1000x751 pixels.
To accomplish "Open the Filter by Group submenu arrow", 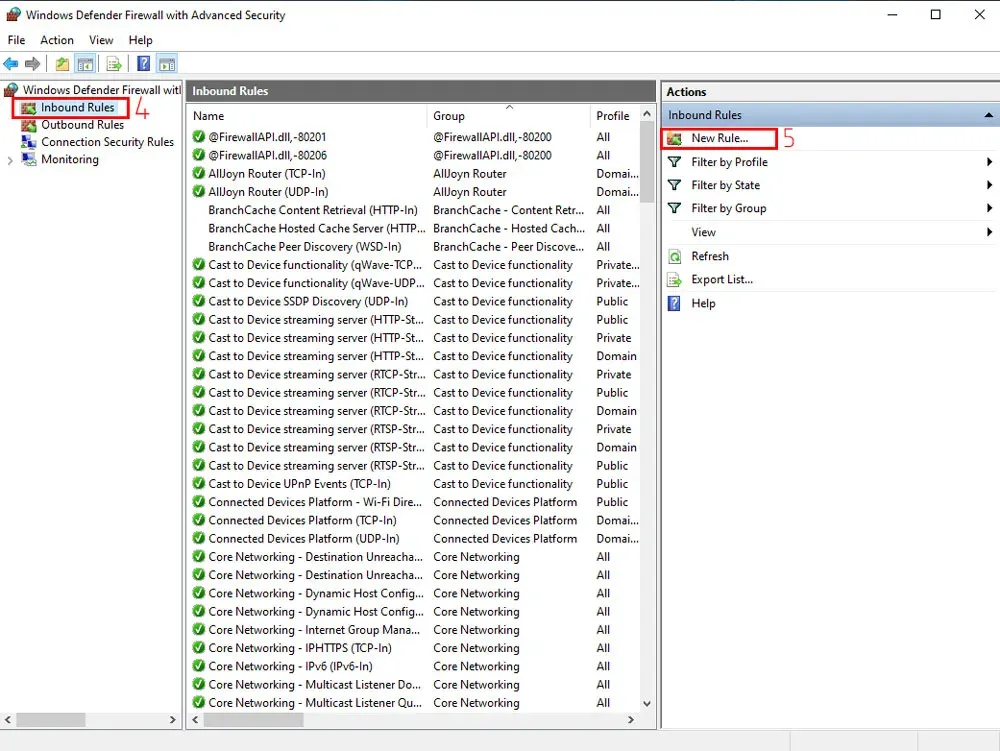I will point(989,208).
